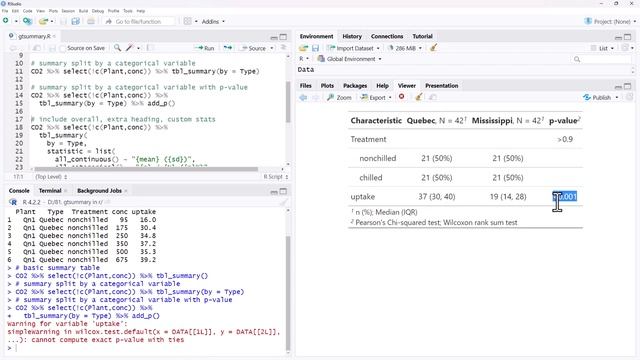Image resolution: width=640 pixels, height=360 pixels.
Task: Switch to the Plots tab
Action: (327, 86)
